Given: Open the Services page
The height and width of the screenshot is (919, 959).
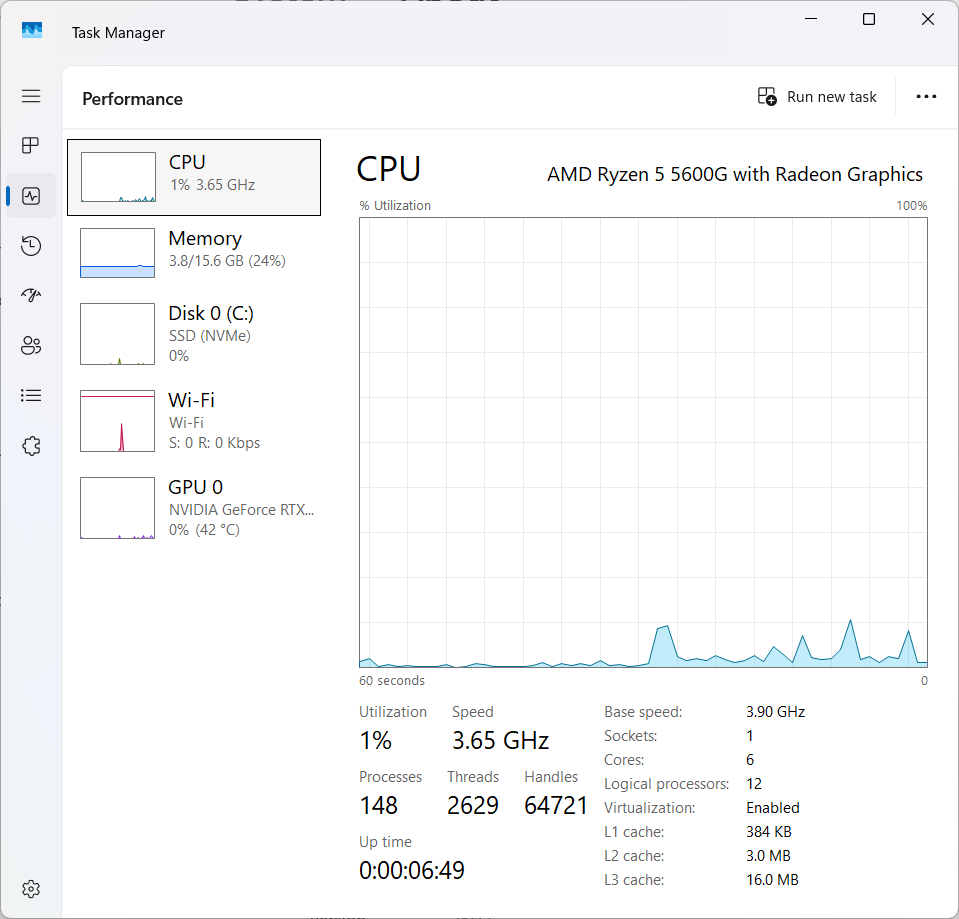Looking at the screenshot, I should (31, 446).
